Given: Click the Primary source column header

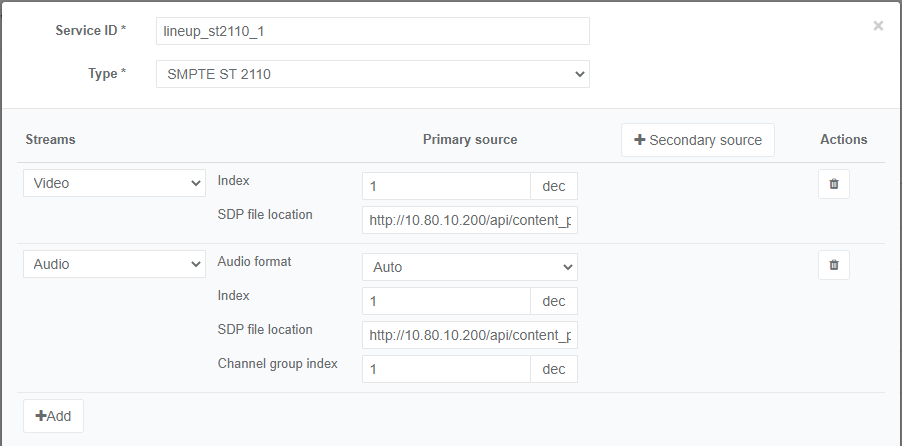Looking at the screenshot, I should 470,140.
